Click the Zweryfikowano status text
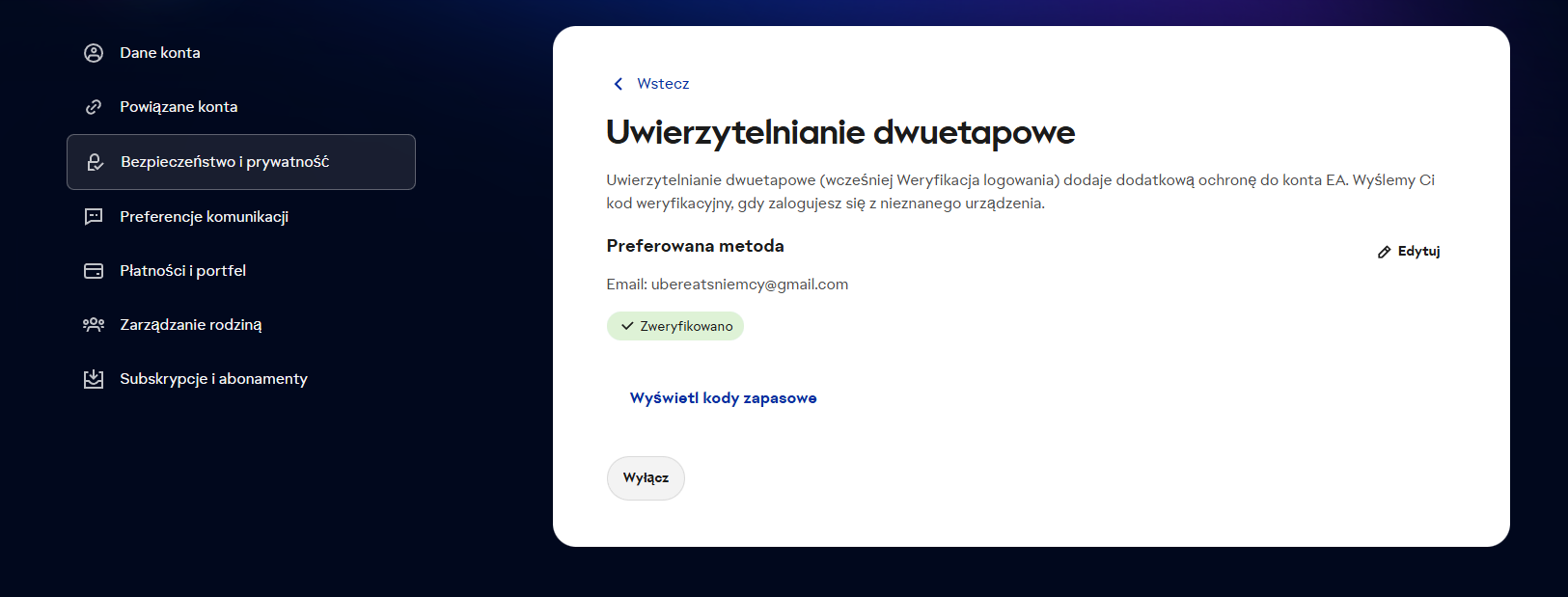The height and width of the screenshot is (597, 1568). pyautogui.click(x=686, y=326)
